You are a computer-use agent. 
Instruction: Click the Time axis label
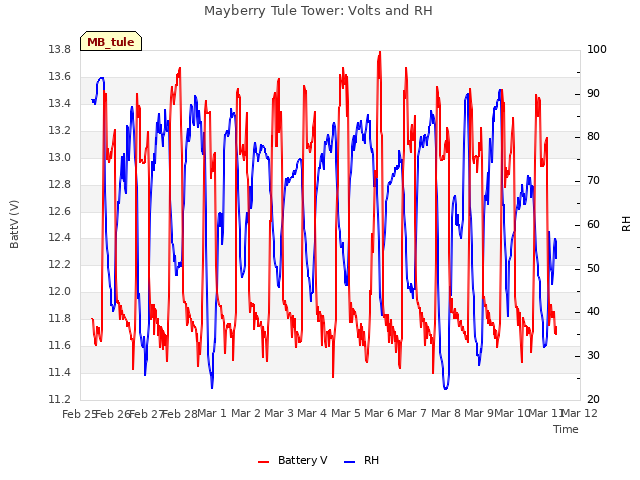point(566,429)
